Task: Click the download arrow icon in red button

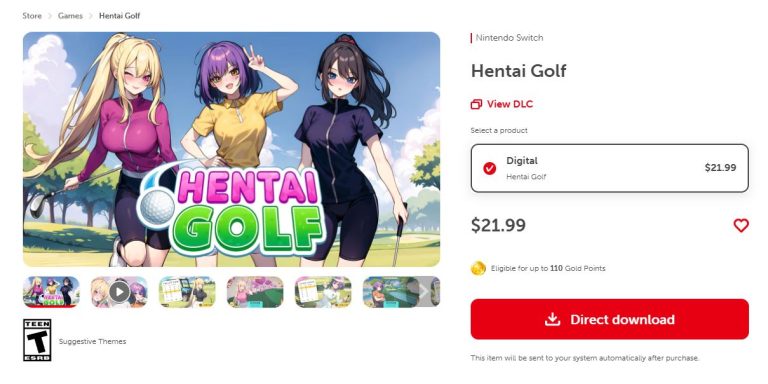Action: (x=552, y=319)
